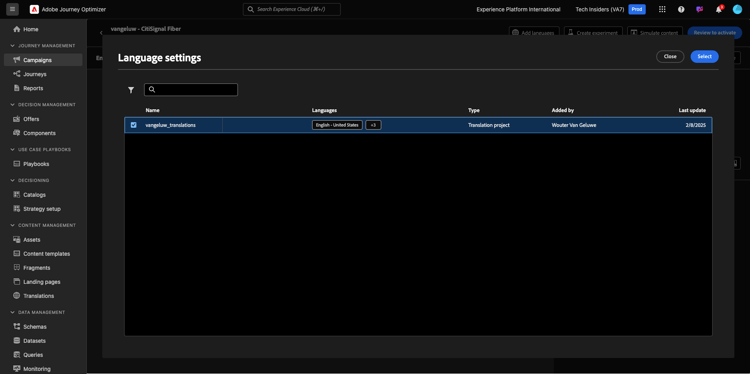The image size is (750, 374).
Task: Click the vangeluw_translations name cell
Action: coord(170,125)
